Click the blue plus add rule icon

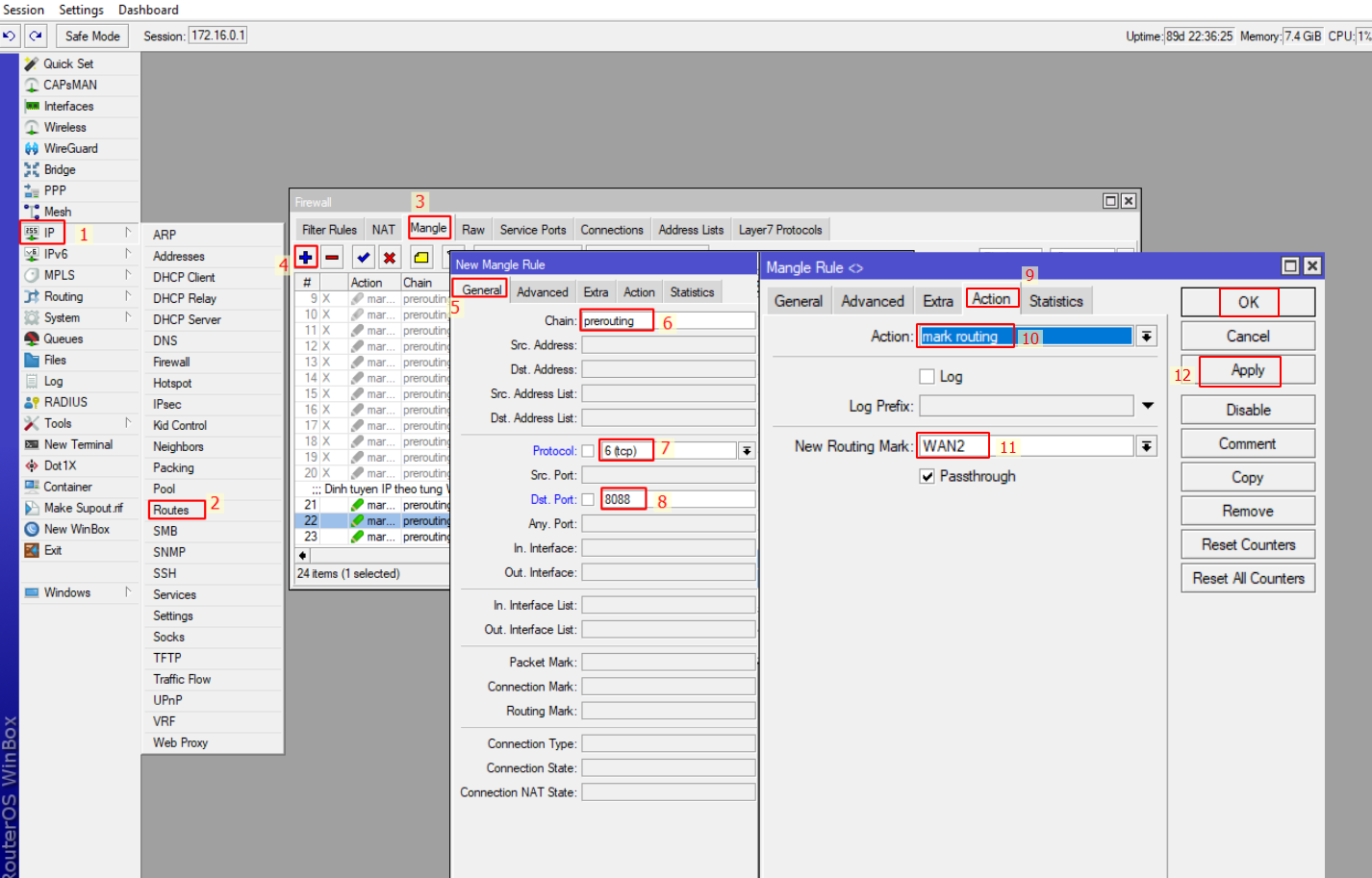[306, 257]
